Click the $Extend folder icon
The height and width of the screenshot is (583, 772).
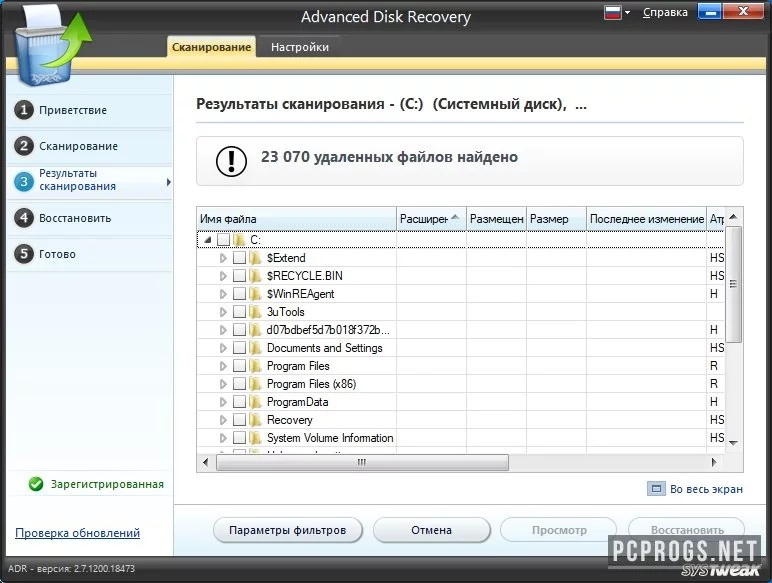point(255,258)
